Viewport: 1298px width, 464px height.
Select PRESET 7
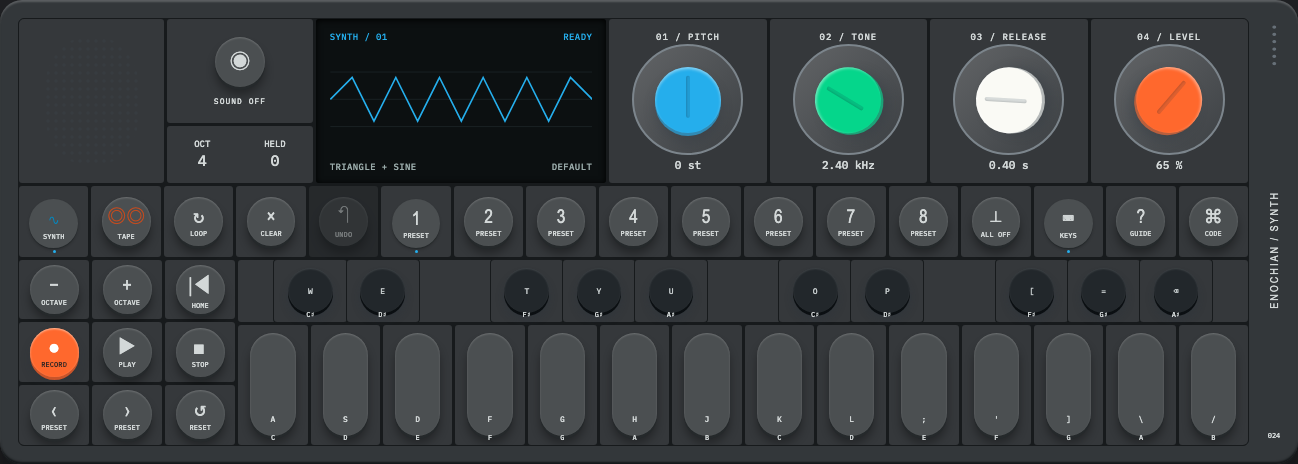pos(851,222)
